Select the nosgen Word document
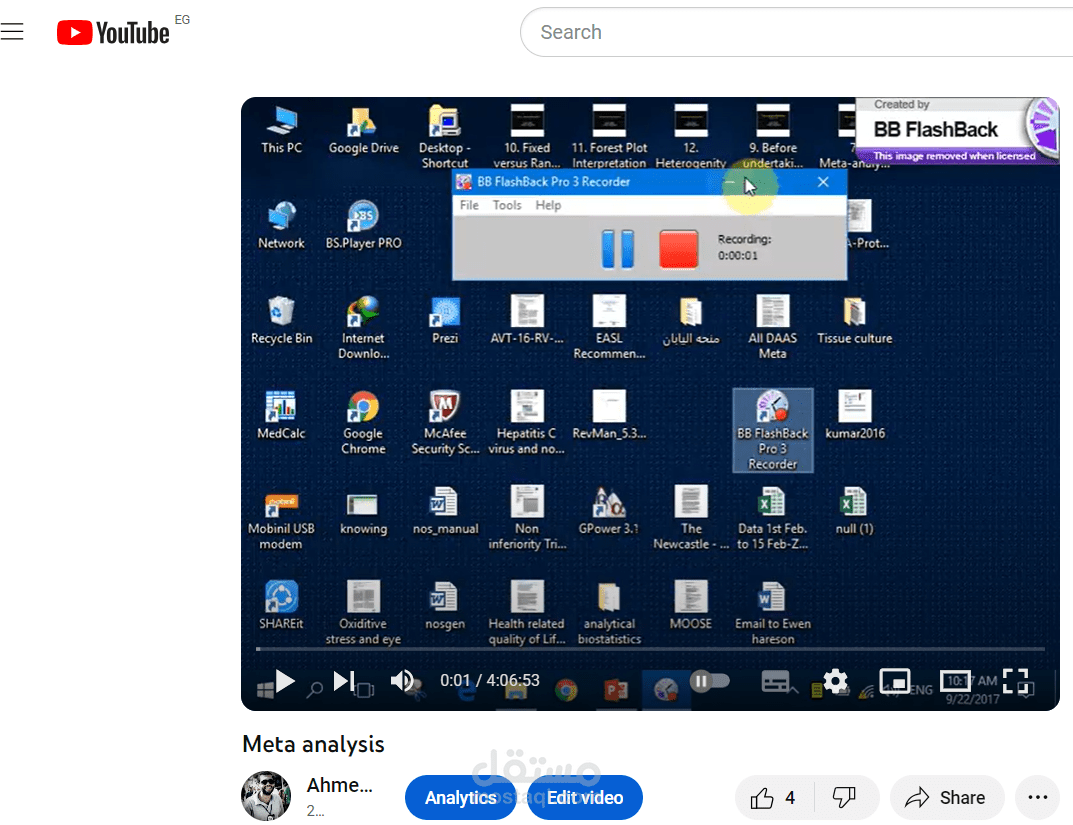1073x825 pixels. point(445,605)
